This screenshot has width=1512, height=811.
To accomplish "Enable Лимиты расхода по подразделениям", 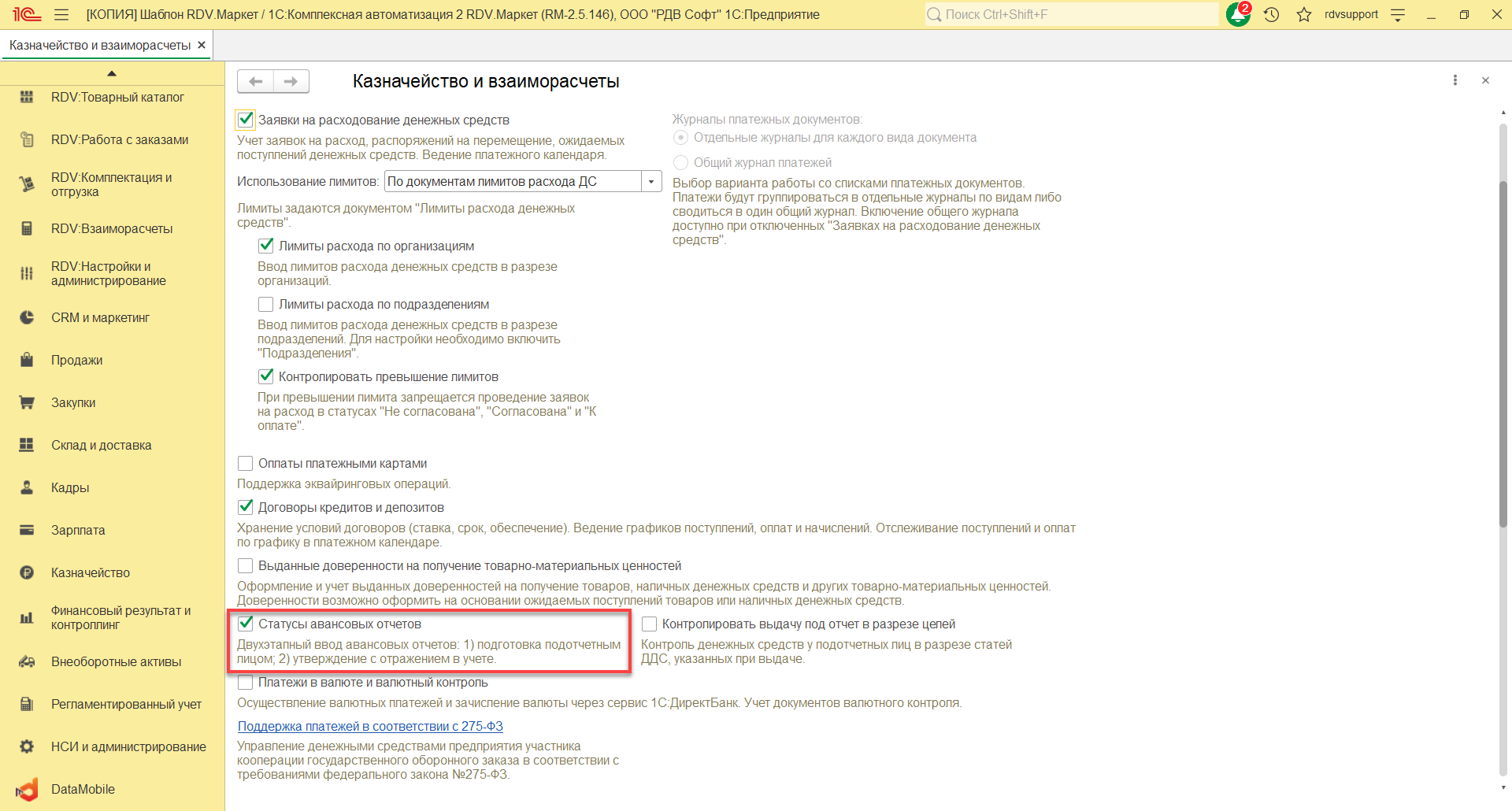I will [266, 304].
